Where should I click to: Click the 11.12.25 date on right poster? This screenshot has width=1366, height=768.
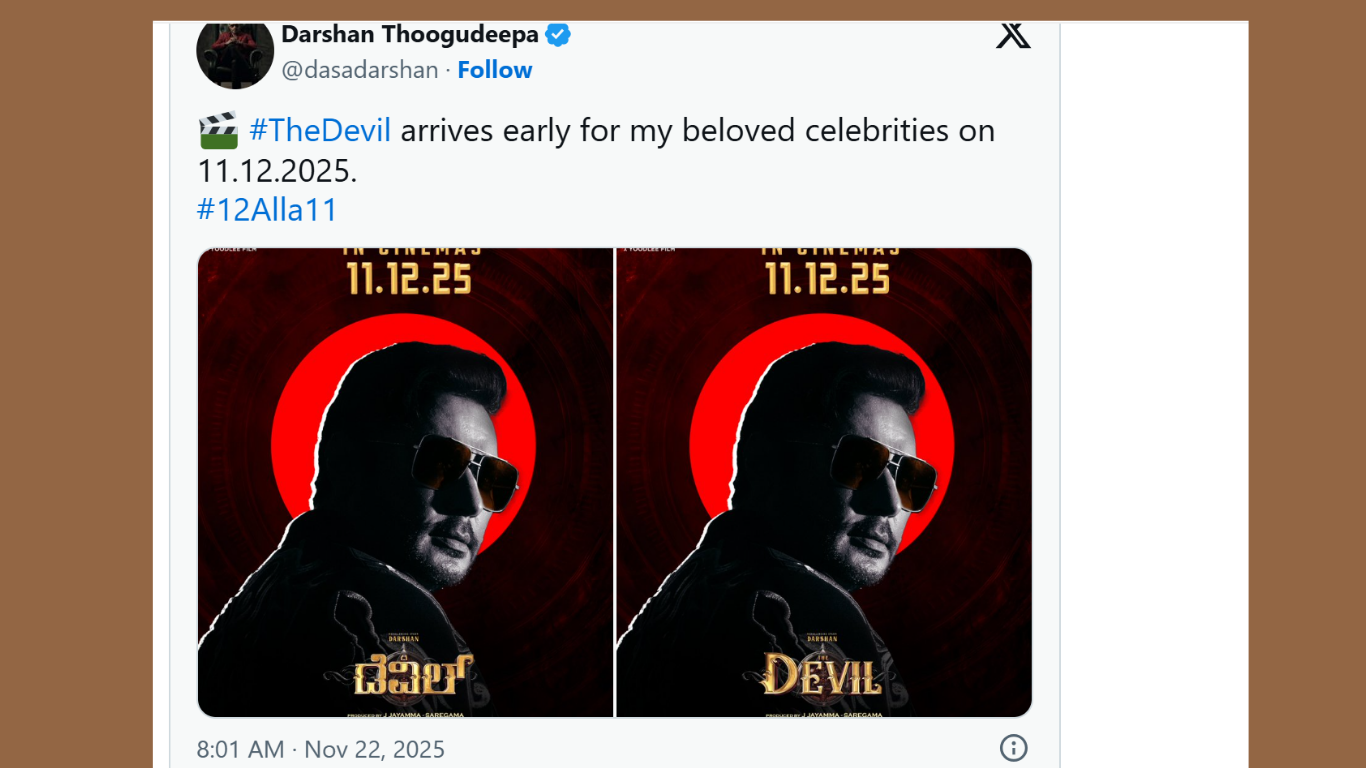[x=827, y=279]
